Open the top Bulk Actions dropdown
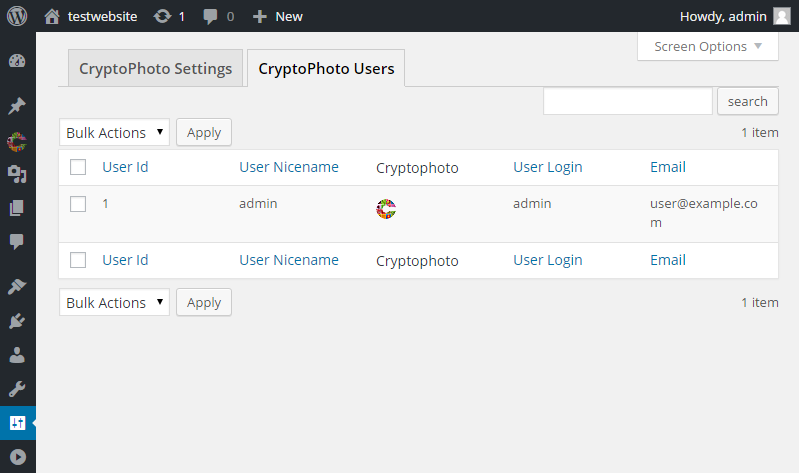The height and width of the screenshot is (473, 799). (114, 132)
